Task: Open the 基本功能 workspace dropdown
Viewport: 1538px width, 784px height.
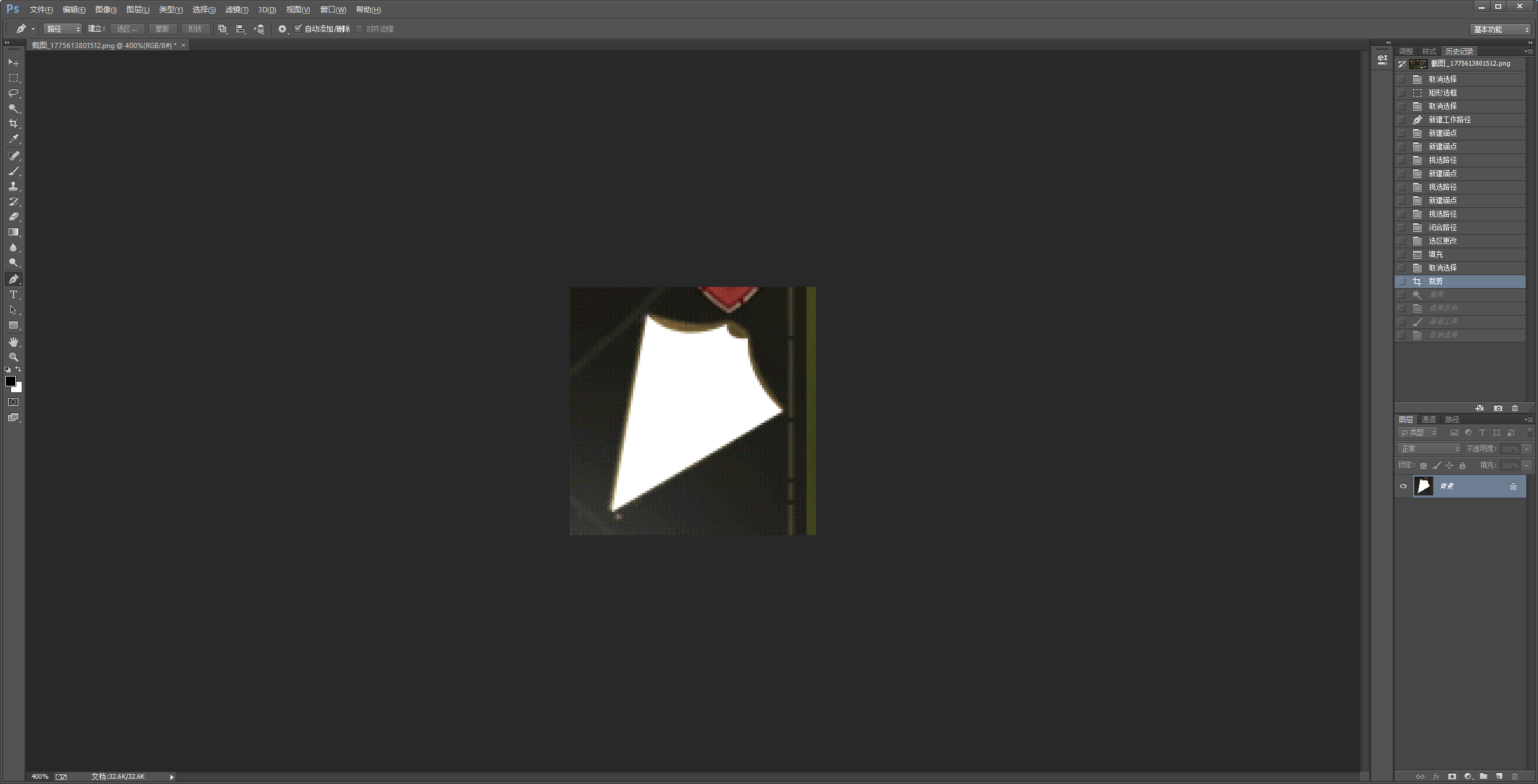Action: (x=1501, y=29)
